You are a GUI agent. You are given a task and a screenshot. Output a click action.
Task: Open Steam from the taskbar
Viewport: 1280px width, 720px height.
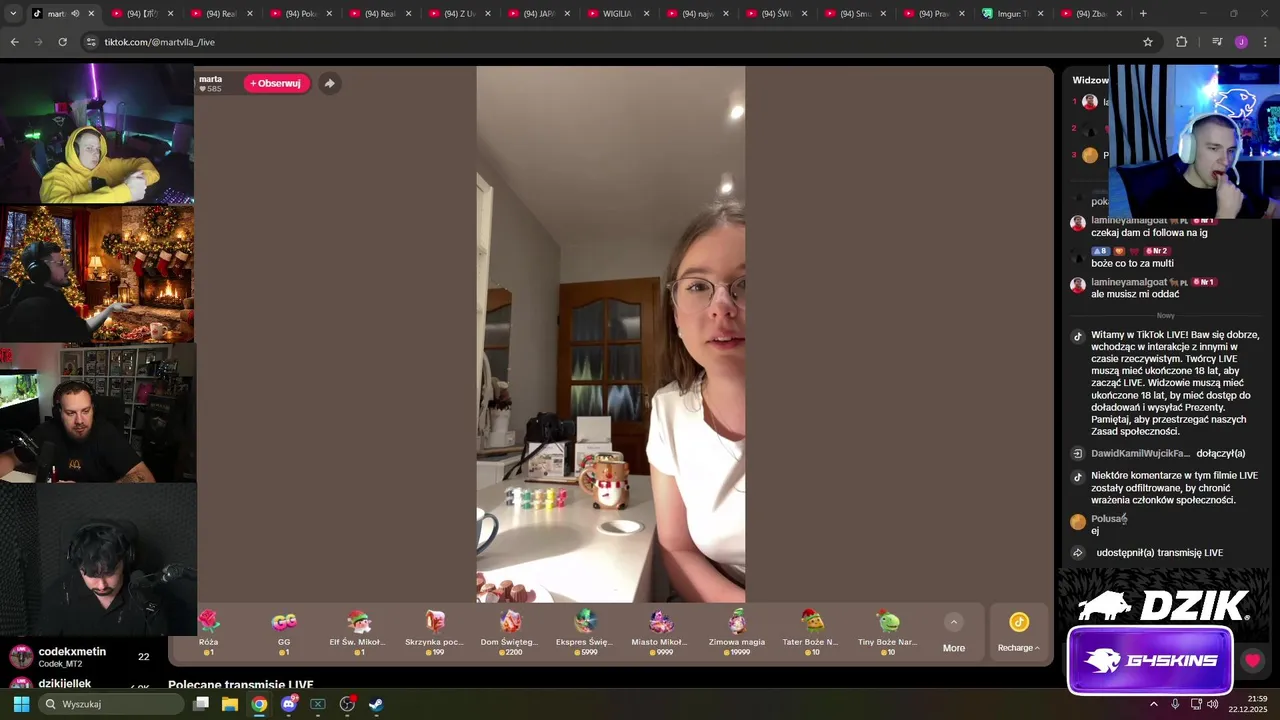click(x=376, y=704)
